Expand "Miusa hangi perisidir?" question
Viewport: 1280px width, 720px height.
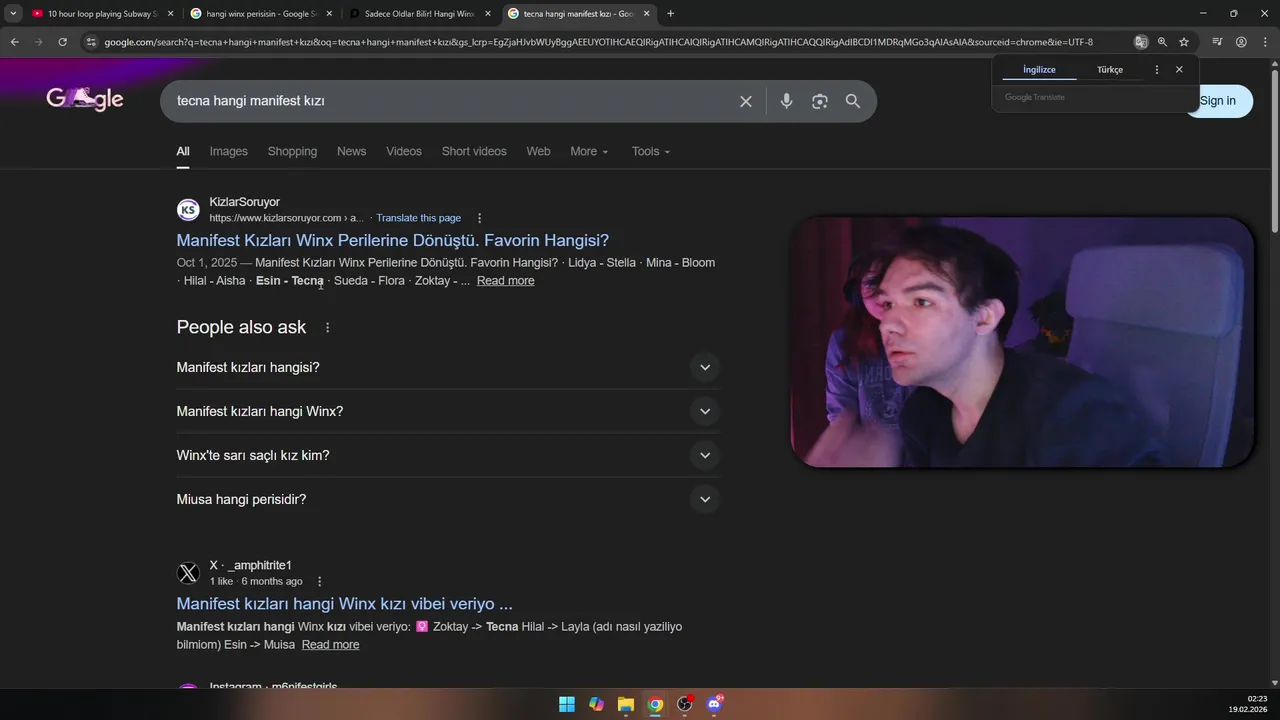[448, 499]
